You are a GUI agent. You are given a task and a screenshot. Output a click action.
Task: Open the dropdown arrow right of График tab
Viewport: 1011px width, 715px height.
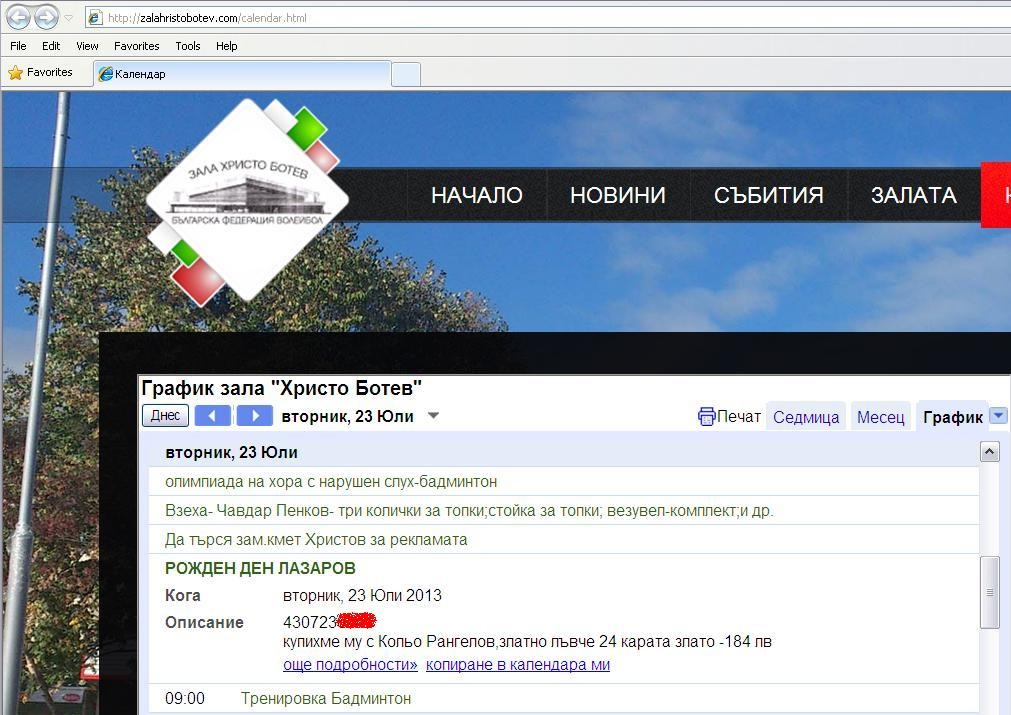tap(998, 416)
